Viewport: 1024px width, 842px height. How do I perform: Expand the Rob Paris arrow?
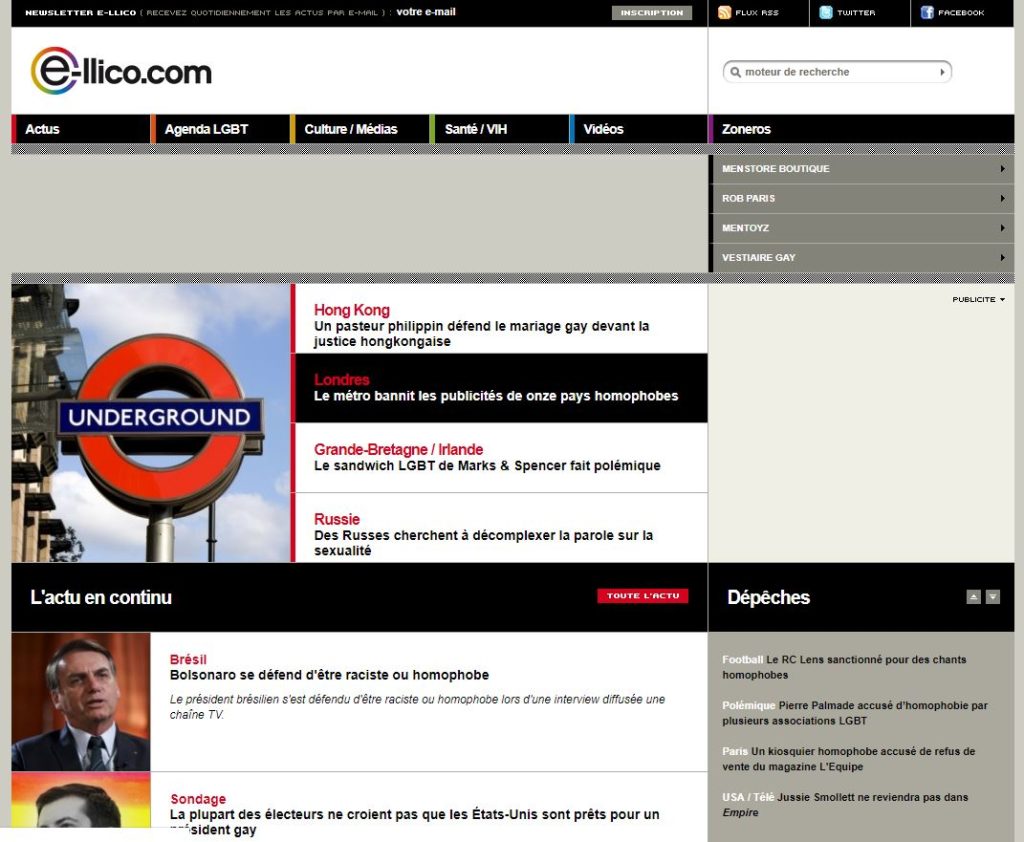click(1002, 198)
